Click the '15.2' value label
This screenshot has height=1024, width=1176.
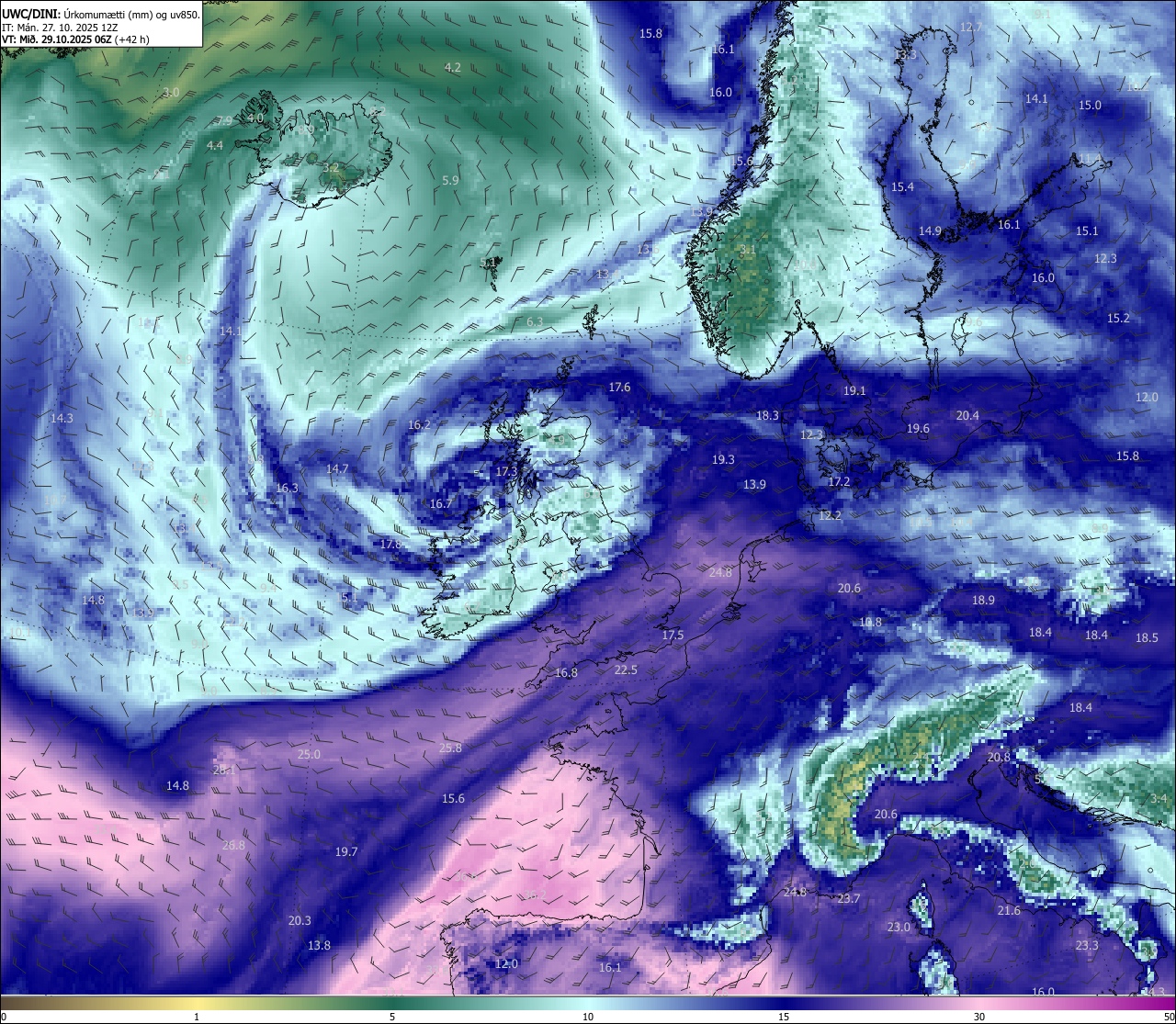pyautogui.click(x=1118, y=319)
